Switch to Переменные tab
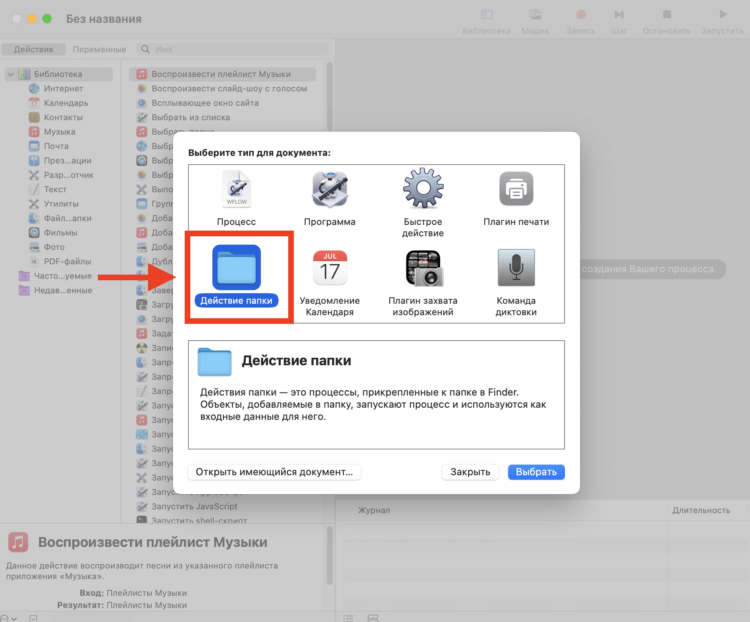This screenshot has height=622, width=750. point(99,49)
